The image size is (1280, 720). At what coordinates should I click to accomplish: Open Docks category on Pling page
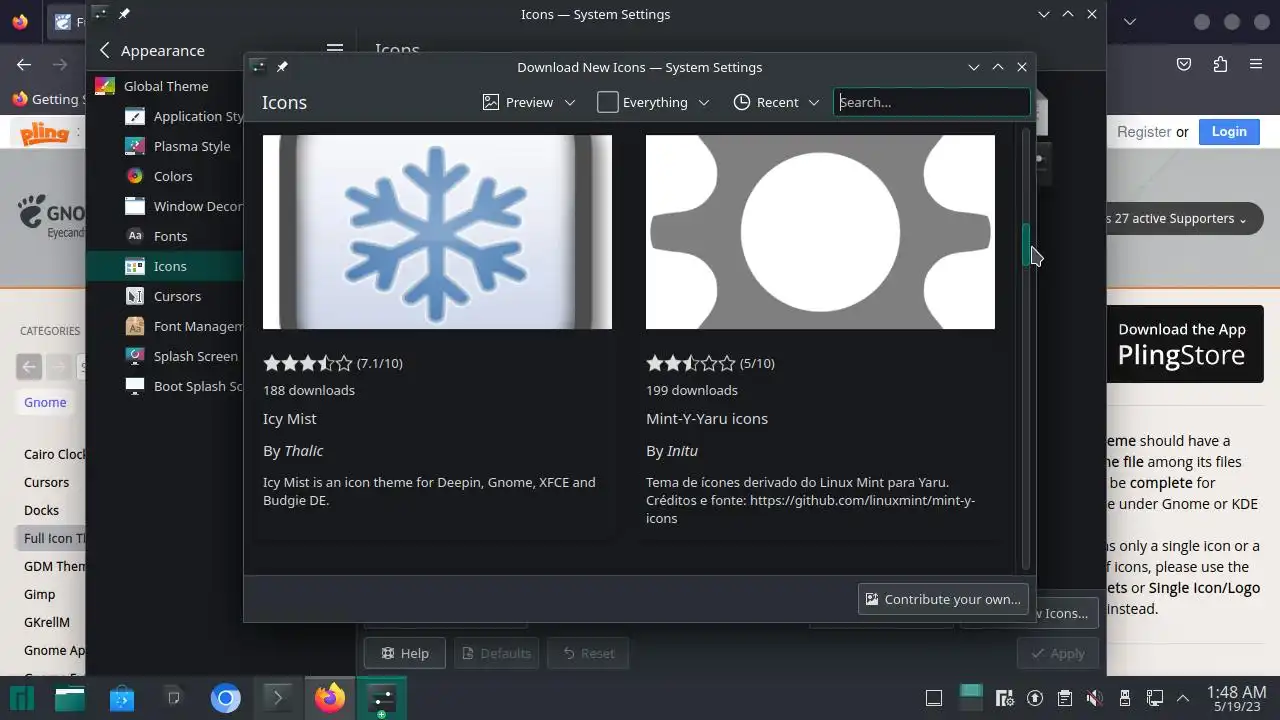[x=41, y=510]
